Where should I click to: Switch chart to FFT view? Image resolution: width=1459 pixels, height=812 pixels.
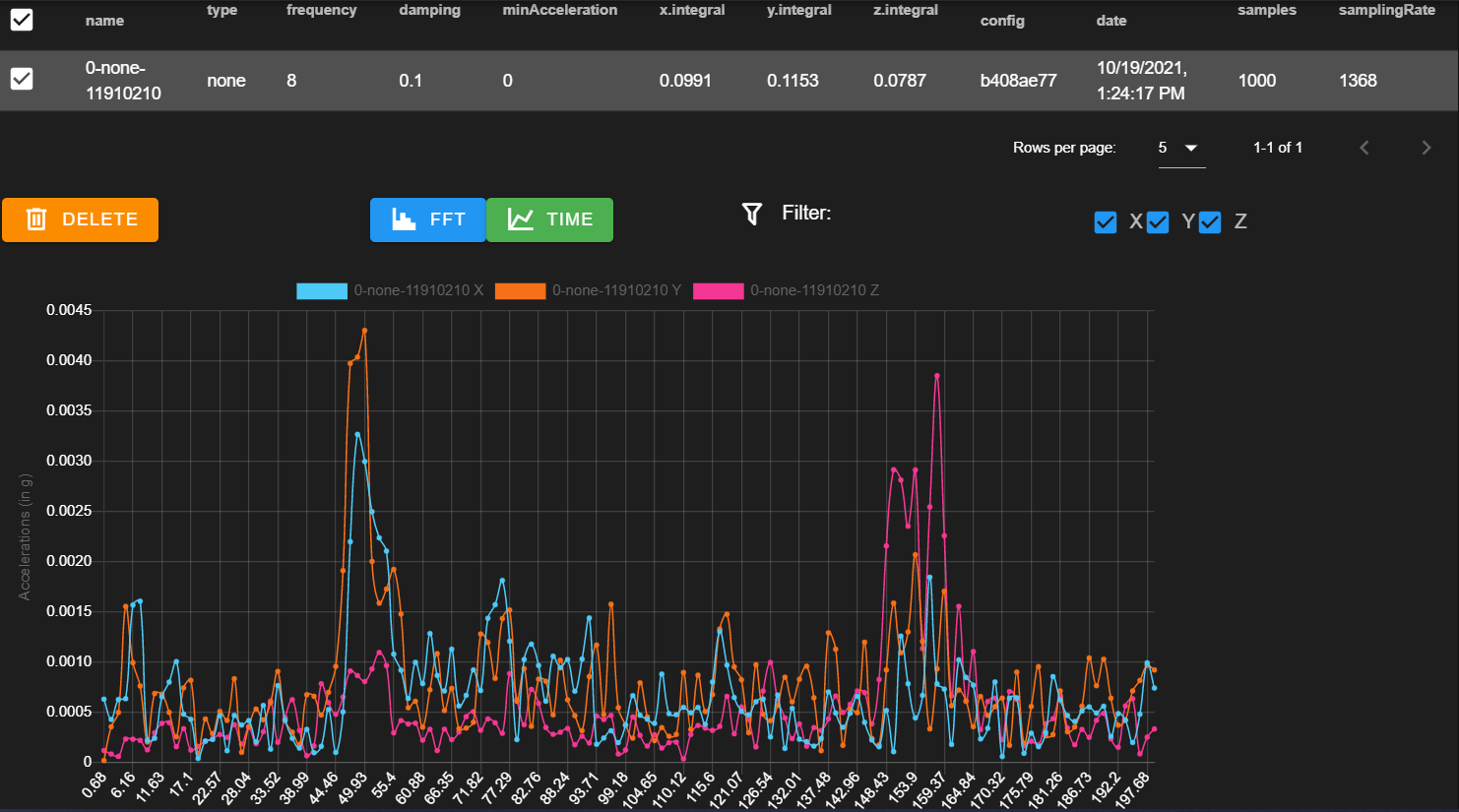click(428, 219)
